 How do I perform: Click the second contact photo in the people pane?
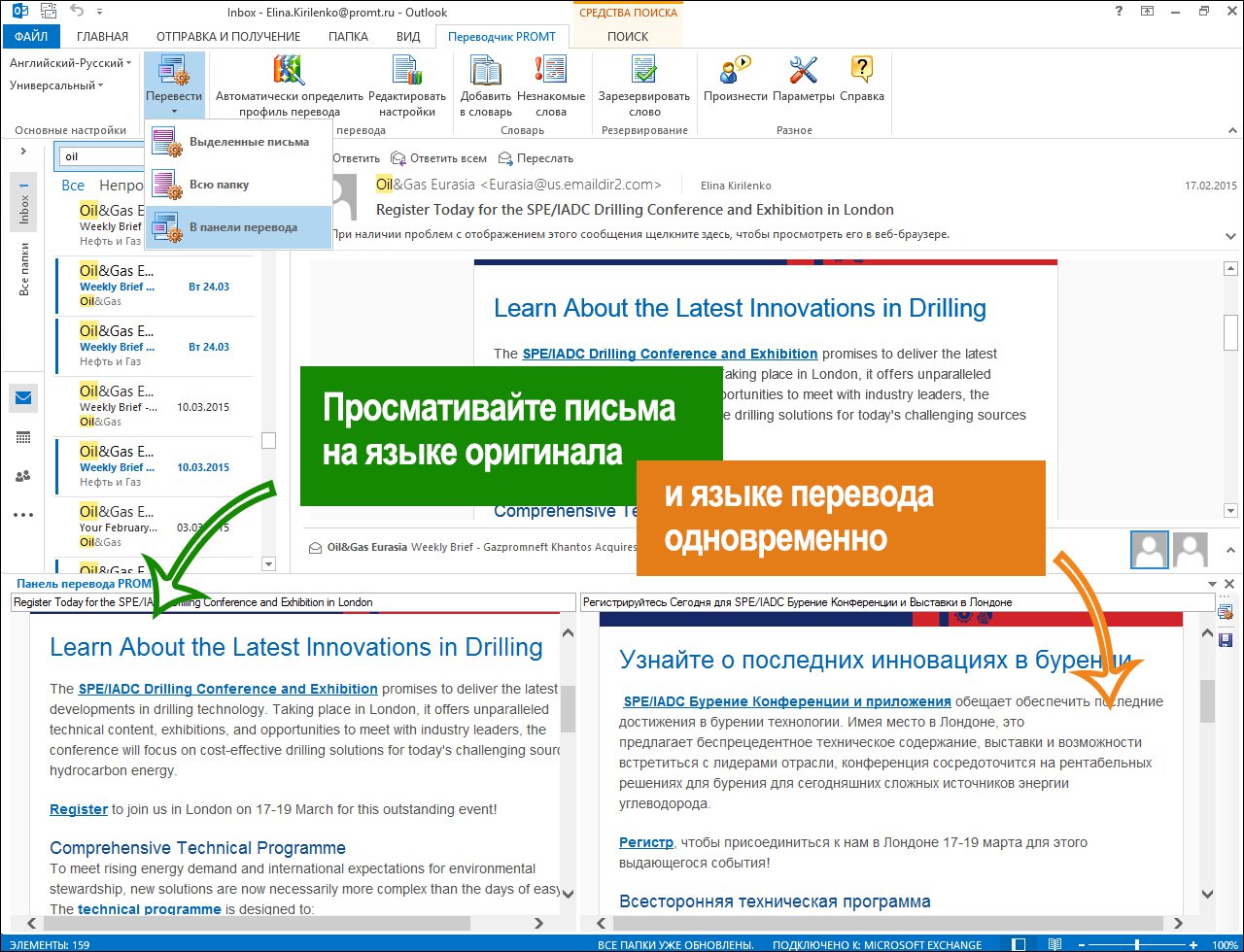1191,550
